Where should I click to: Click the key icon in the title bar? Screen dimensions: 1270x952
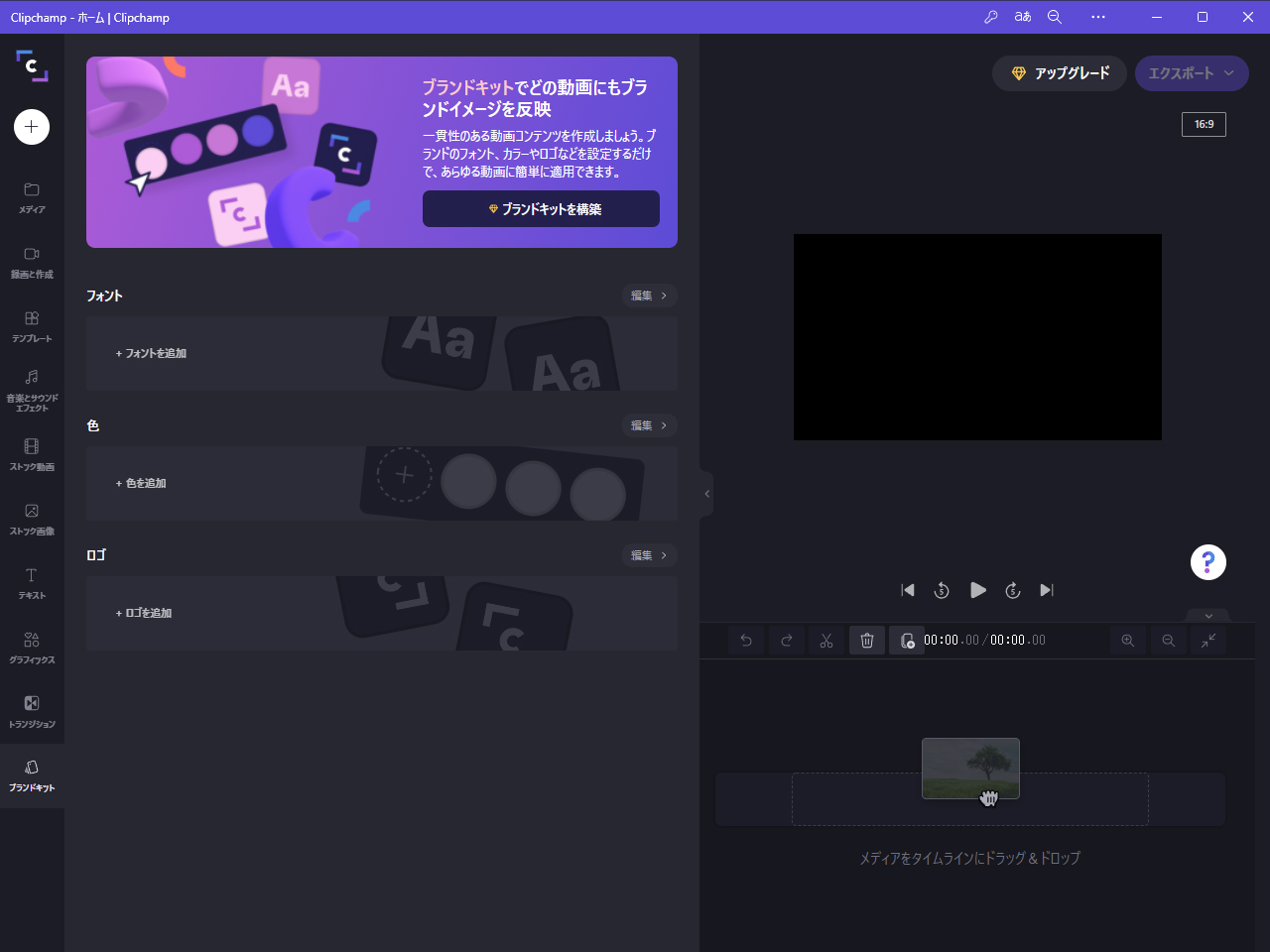[990, 17]
